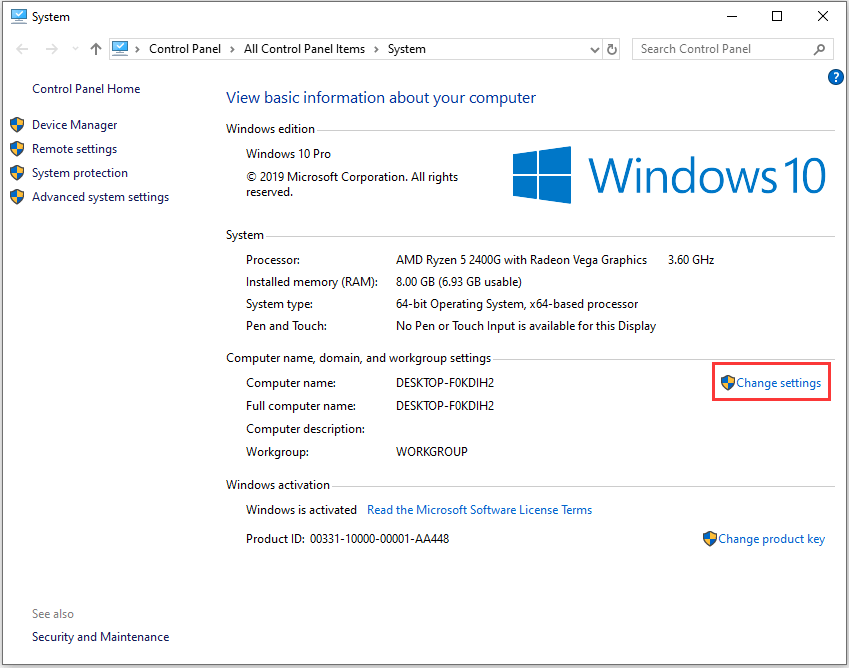This screenshot has height=668, width=849.
Task: Expand chevron after All Control Panel Items
Action: pyautogui.click(x=376, y=49)
